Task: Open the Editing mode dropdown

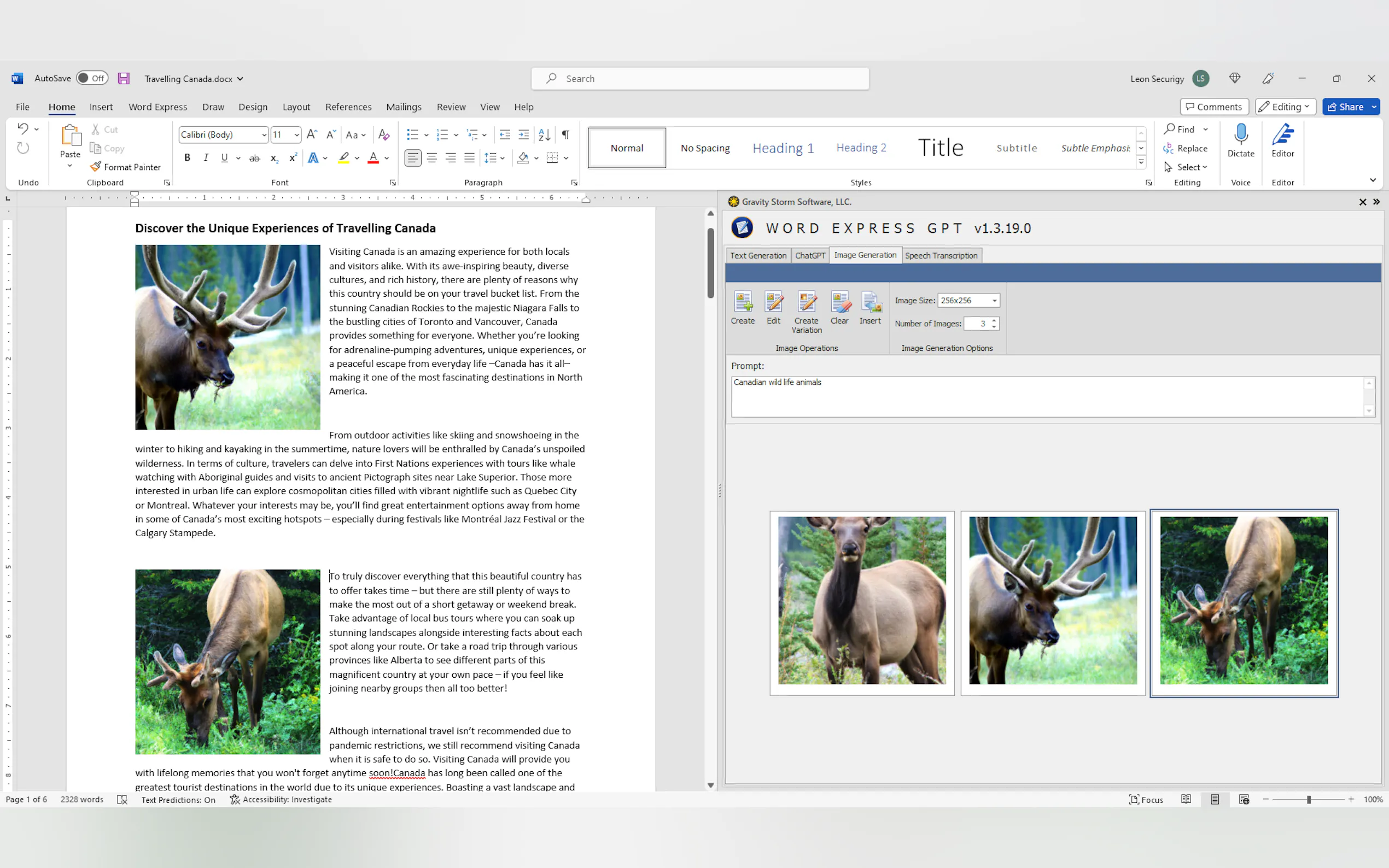Action: click(x=1285, y=107)
